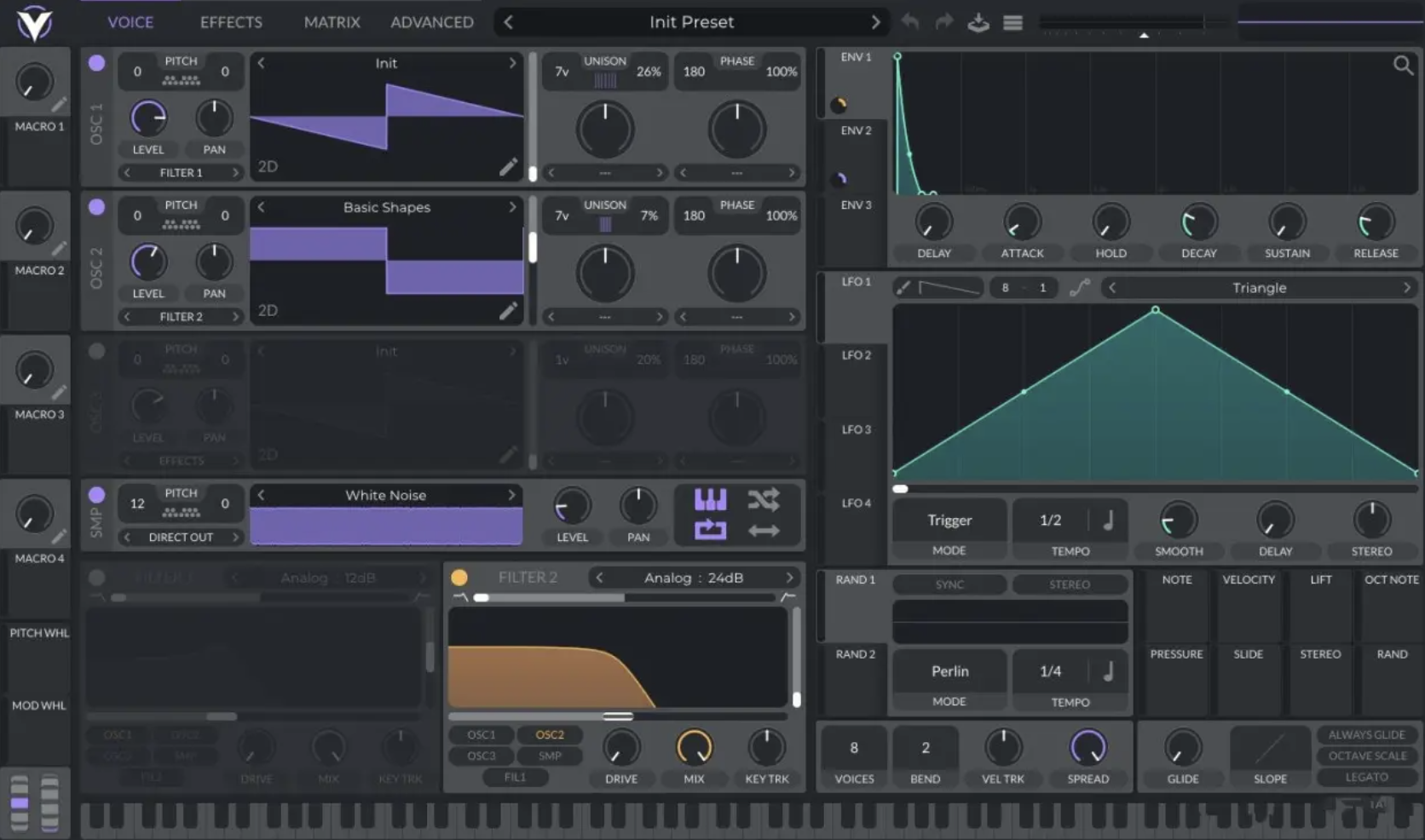Toggle the SMP sampler power button

tap(96, 494)
